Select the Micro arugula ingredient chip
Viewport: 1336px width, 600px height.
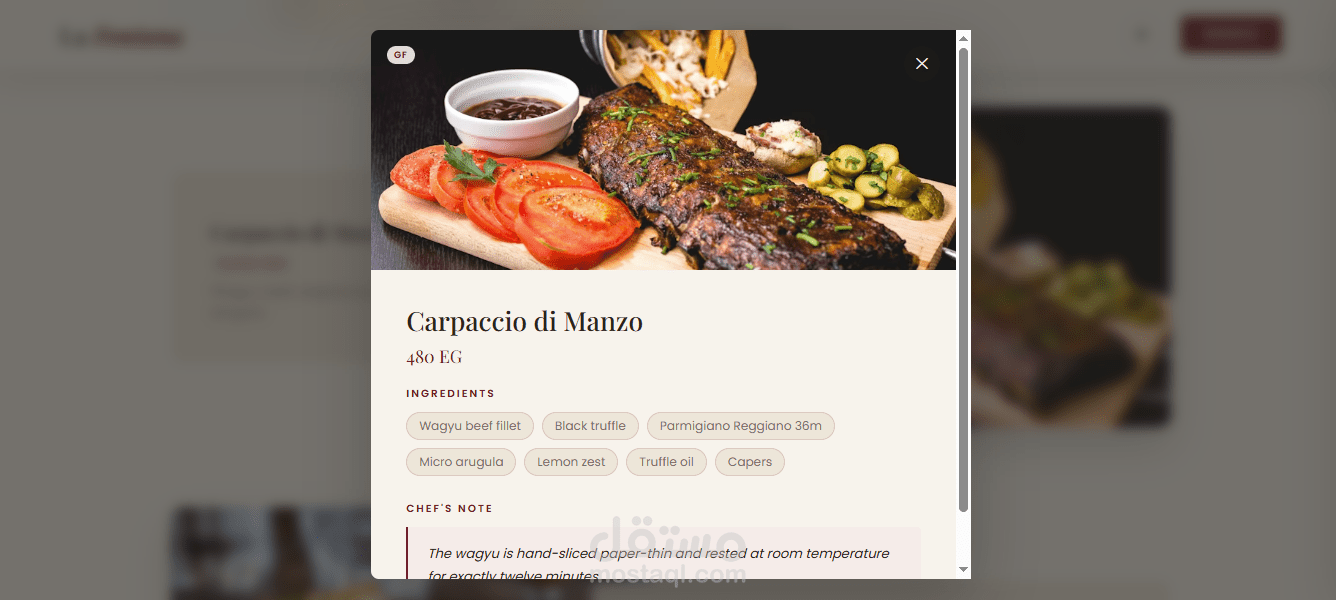pos(461,462)
